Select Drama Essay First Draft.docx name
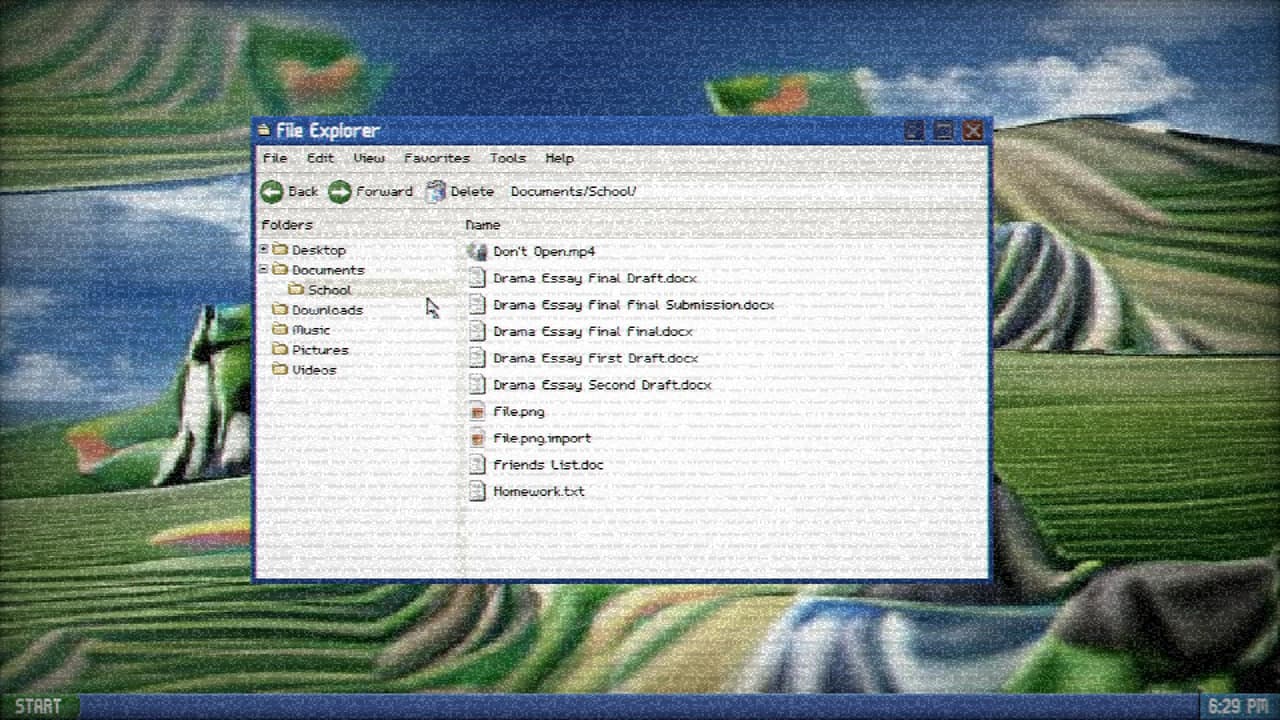 [596, 358]
